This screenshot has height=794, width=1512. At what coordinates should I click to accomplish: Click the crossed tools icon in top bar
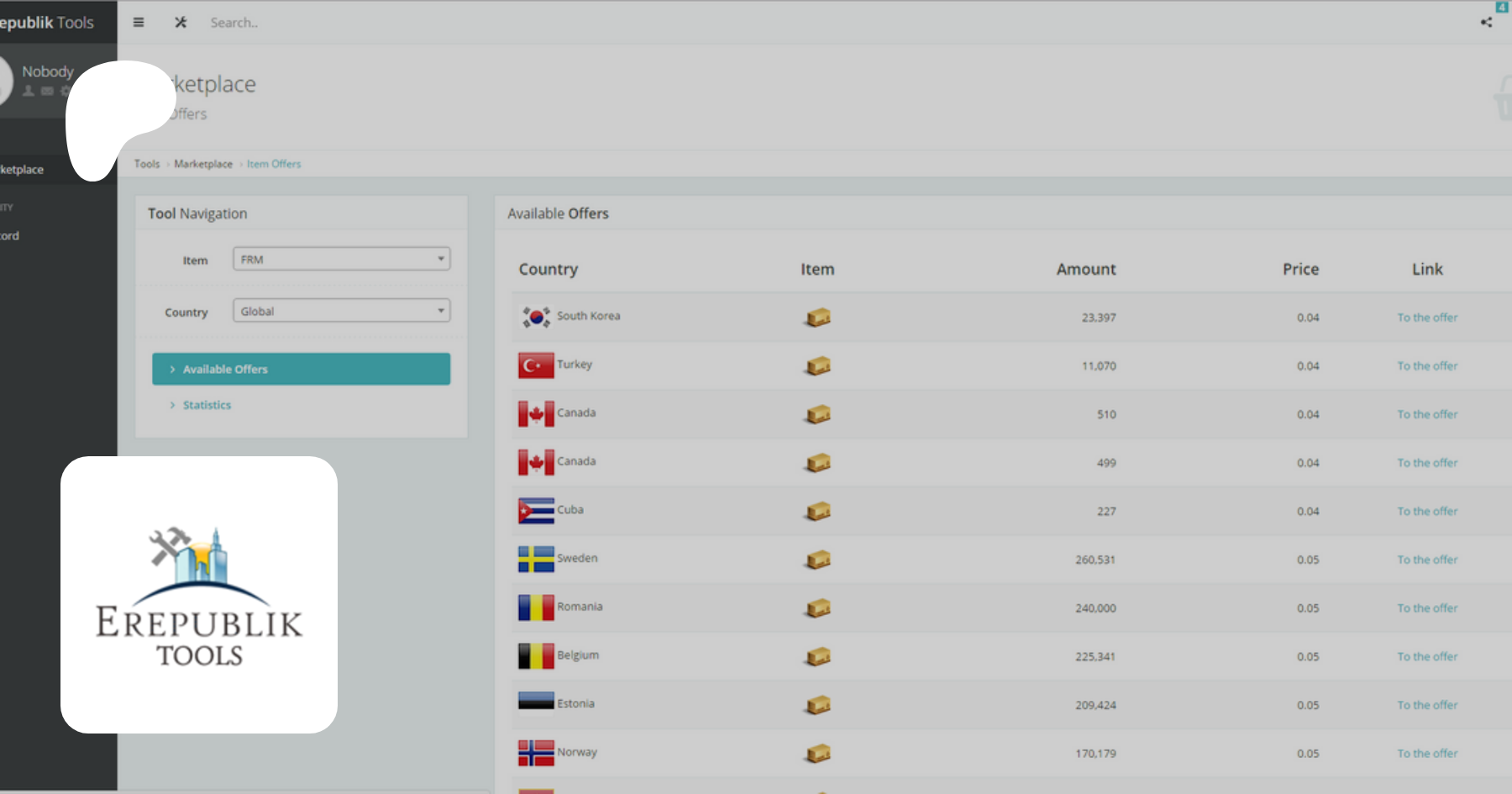(x=181, y=23)
